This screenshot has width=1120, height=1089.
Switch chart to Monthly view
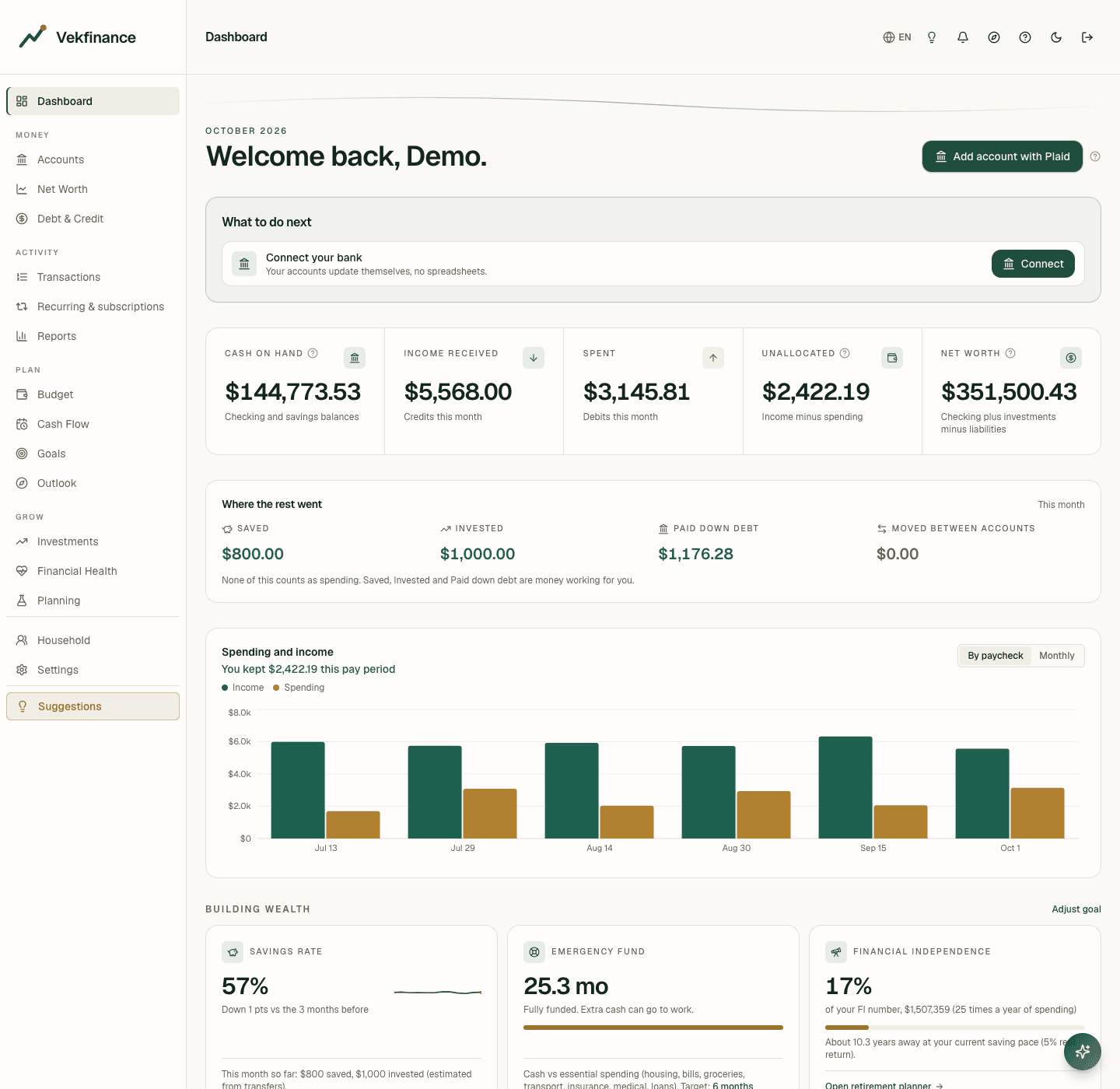click(1057, 656)
